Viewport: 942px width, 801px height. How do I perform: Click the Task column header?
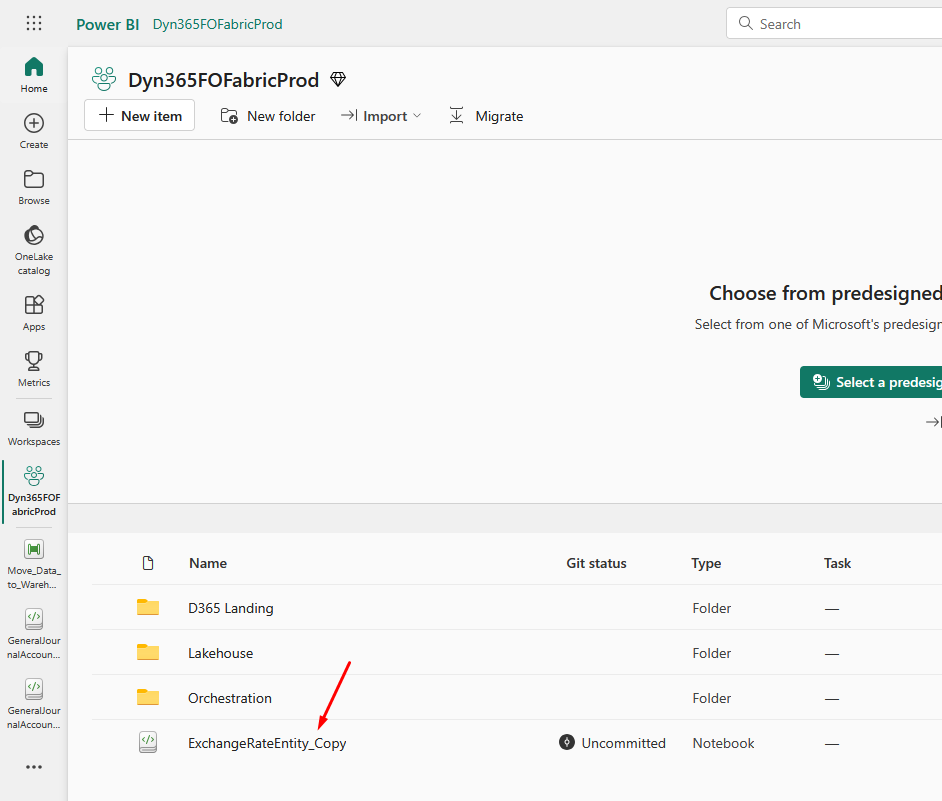(837, 564)
